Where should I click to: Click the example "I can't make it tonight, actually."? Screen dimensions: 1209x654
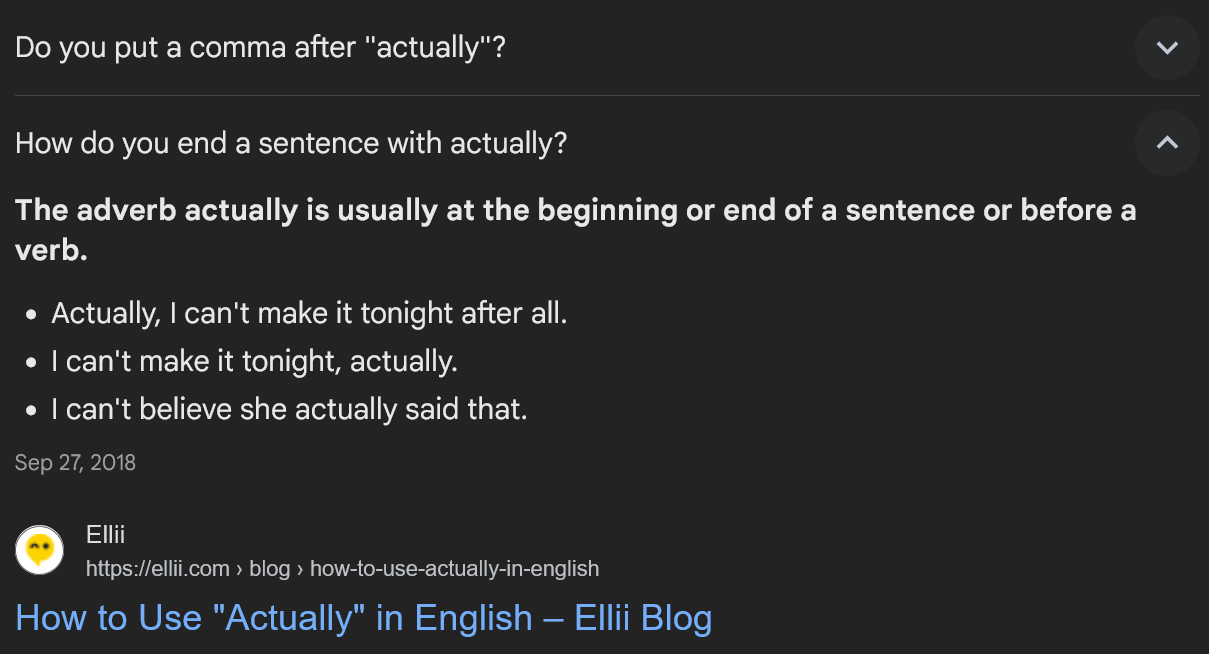coord(254,361)
